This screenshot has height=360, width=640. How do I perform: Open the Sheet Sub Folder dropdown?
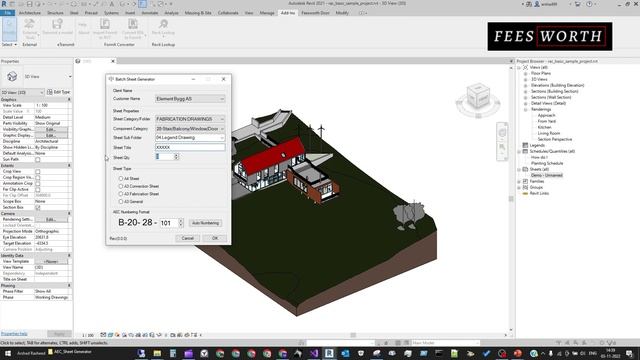coord(190,138)
